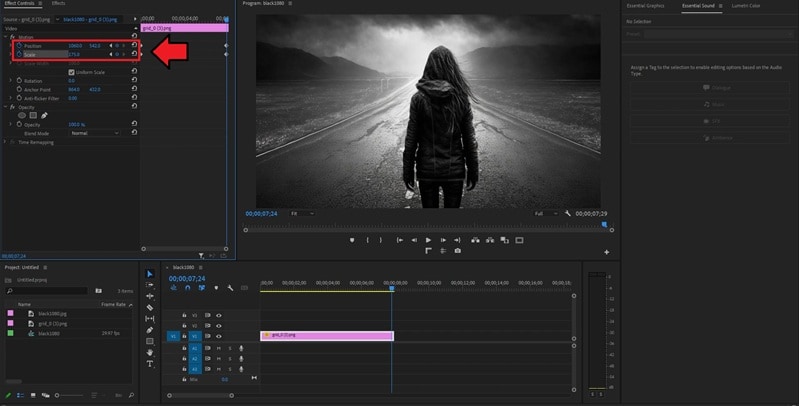The image size is (799, 406).
Task: Select the Hand tool
Action: pyautogui.click(x=150, y=353)
